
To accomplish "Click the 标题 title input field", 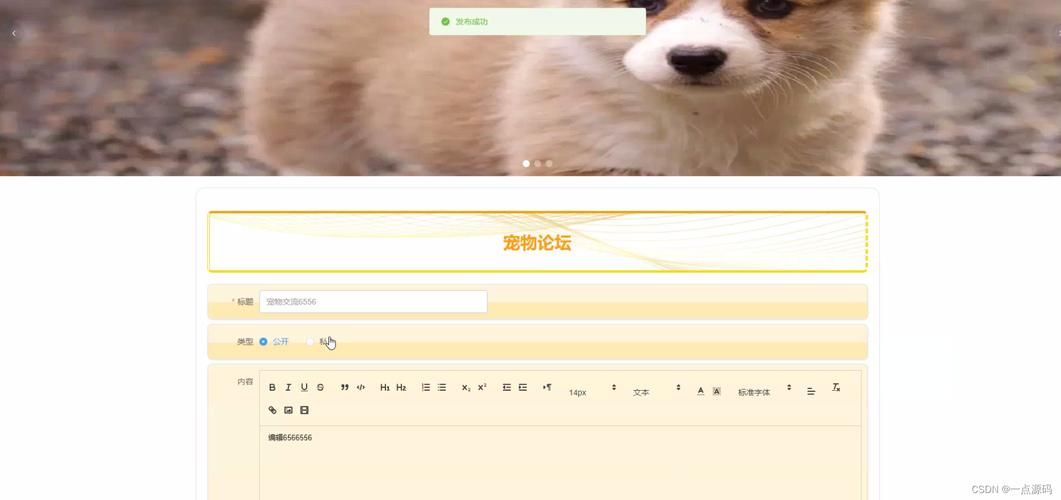I will [x=373, y=302].
